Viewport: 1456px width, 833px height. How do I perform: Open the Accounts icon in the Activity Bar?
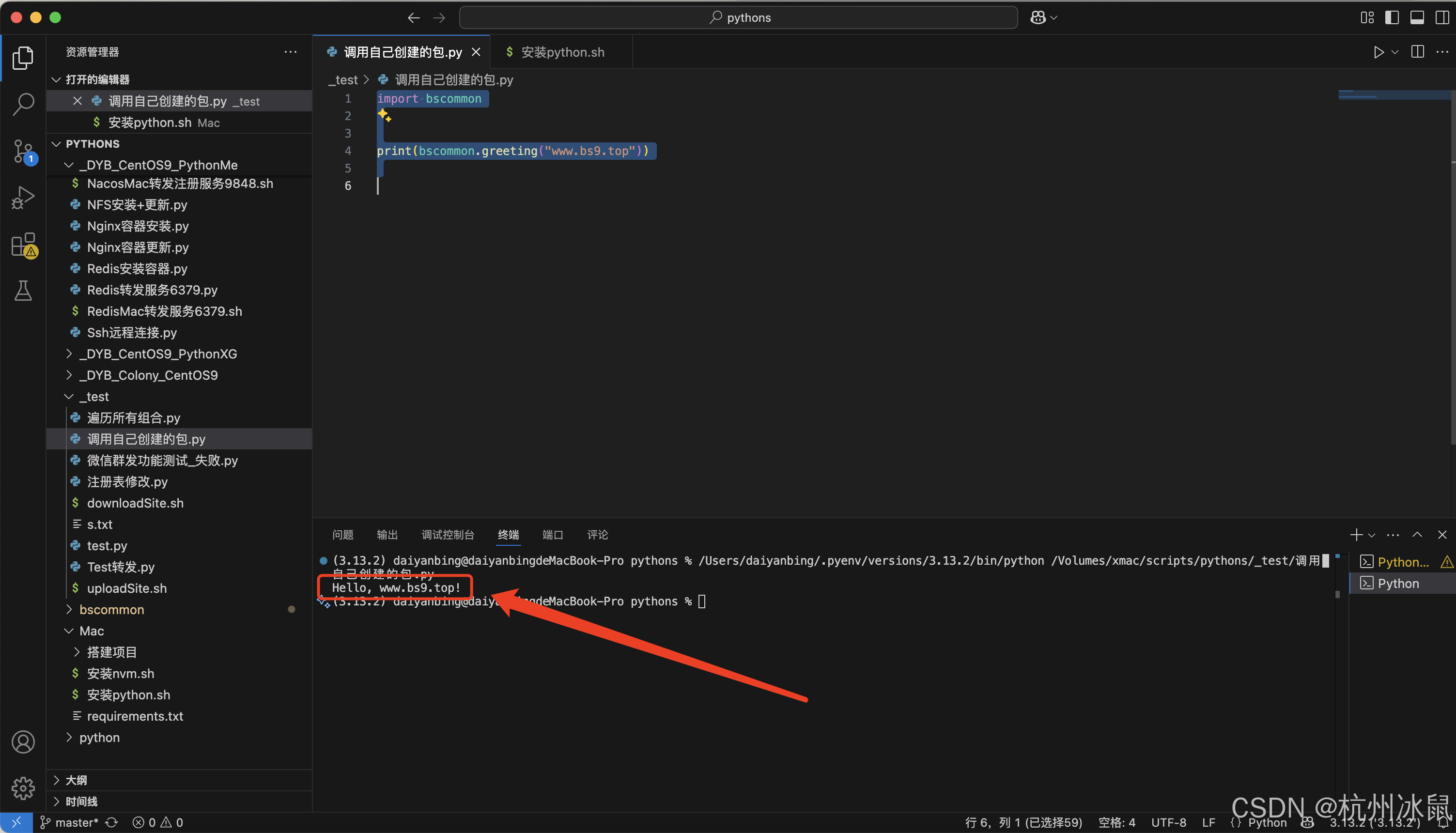(23, 741)
